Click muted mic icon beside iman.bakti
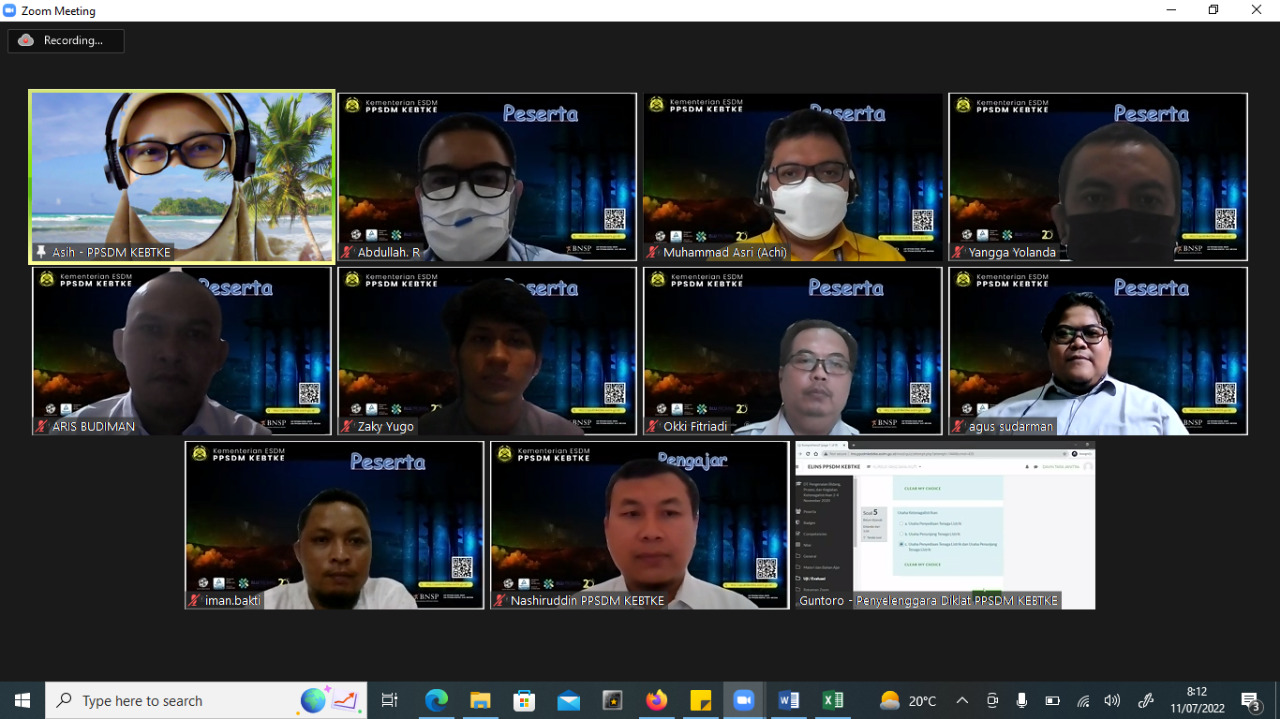The height and width of the screenshot is (719, 1280). (x=195, y=601)
